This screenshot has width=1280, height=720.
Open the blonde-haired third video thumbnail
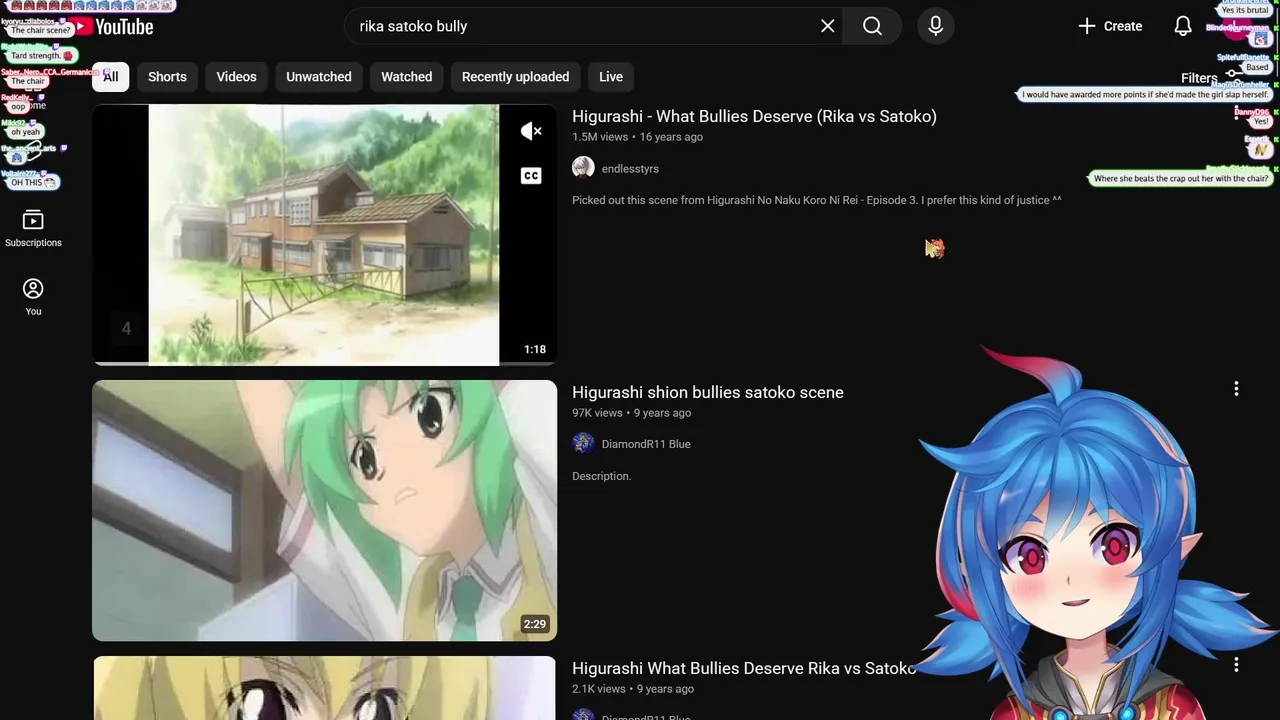click(x=324, y=688)
